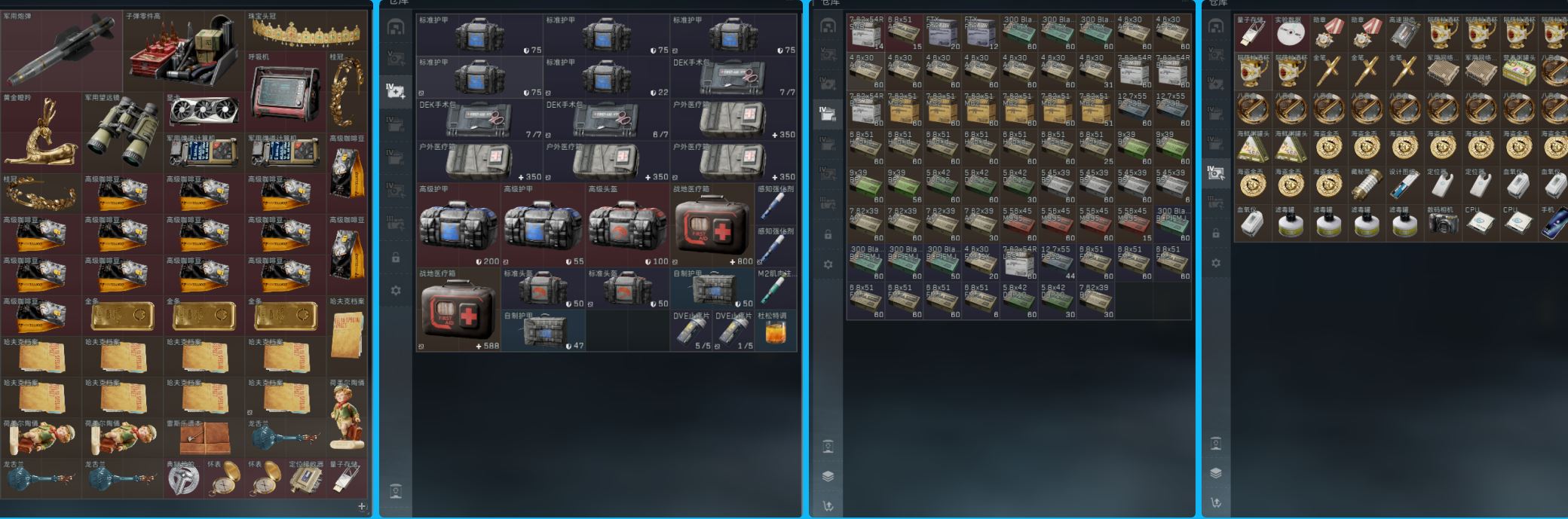Pick the graphics card item
This screenshot has width=1568, height=519.
(x=204, y=111)
